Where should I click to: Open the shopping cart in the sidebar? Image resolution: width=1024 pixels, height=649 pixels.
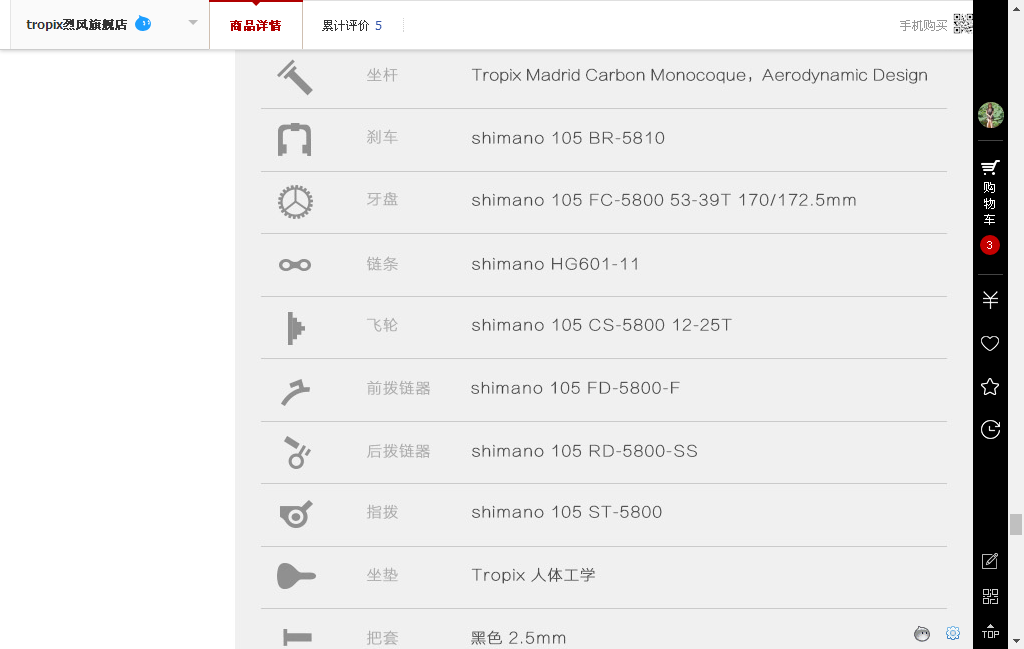(990, 190)
